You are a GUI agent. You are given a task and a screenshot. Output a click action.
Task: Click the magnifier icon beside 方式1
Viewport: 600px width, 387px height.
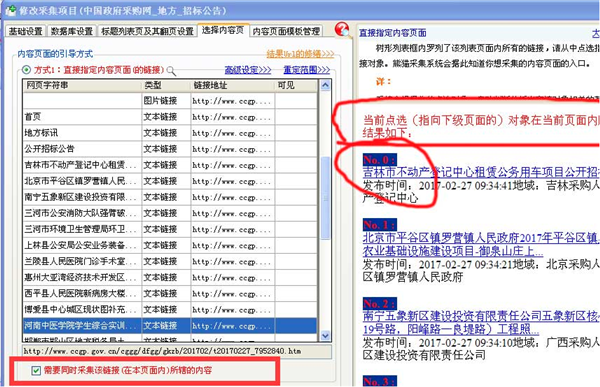click(171, 71)
